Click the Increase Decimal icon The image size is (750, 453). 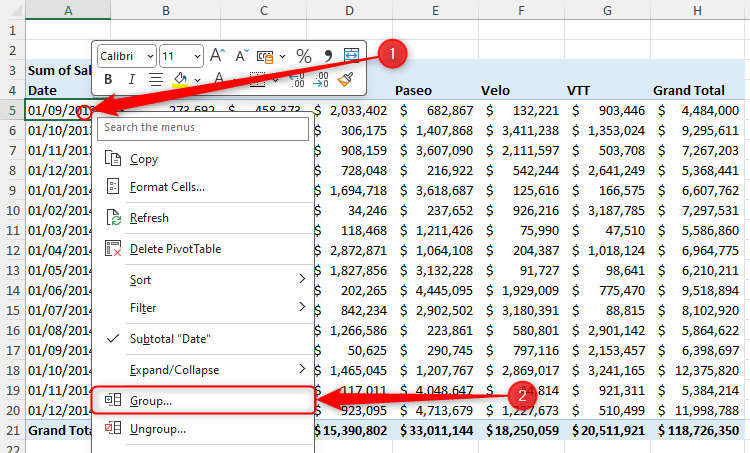click(x=297, y=79)
